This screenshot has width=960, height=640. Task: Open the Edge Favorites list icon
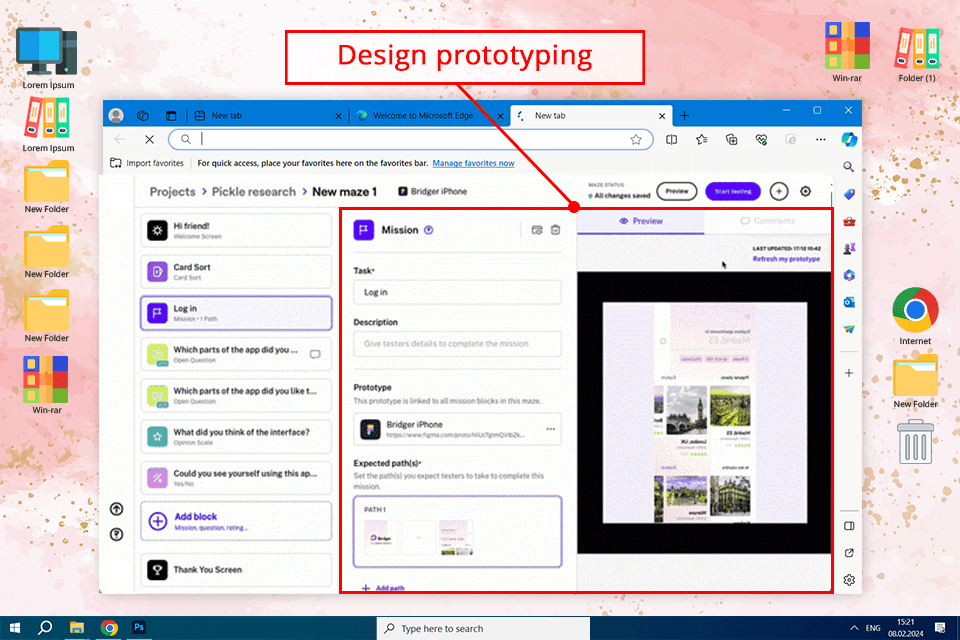pos(702,140)
